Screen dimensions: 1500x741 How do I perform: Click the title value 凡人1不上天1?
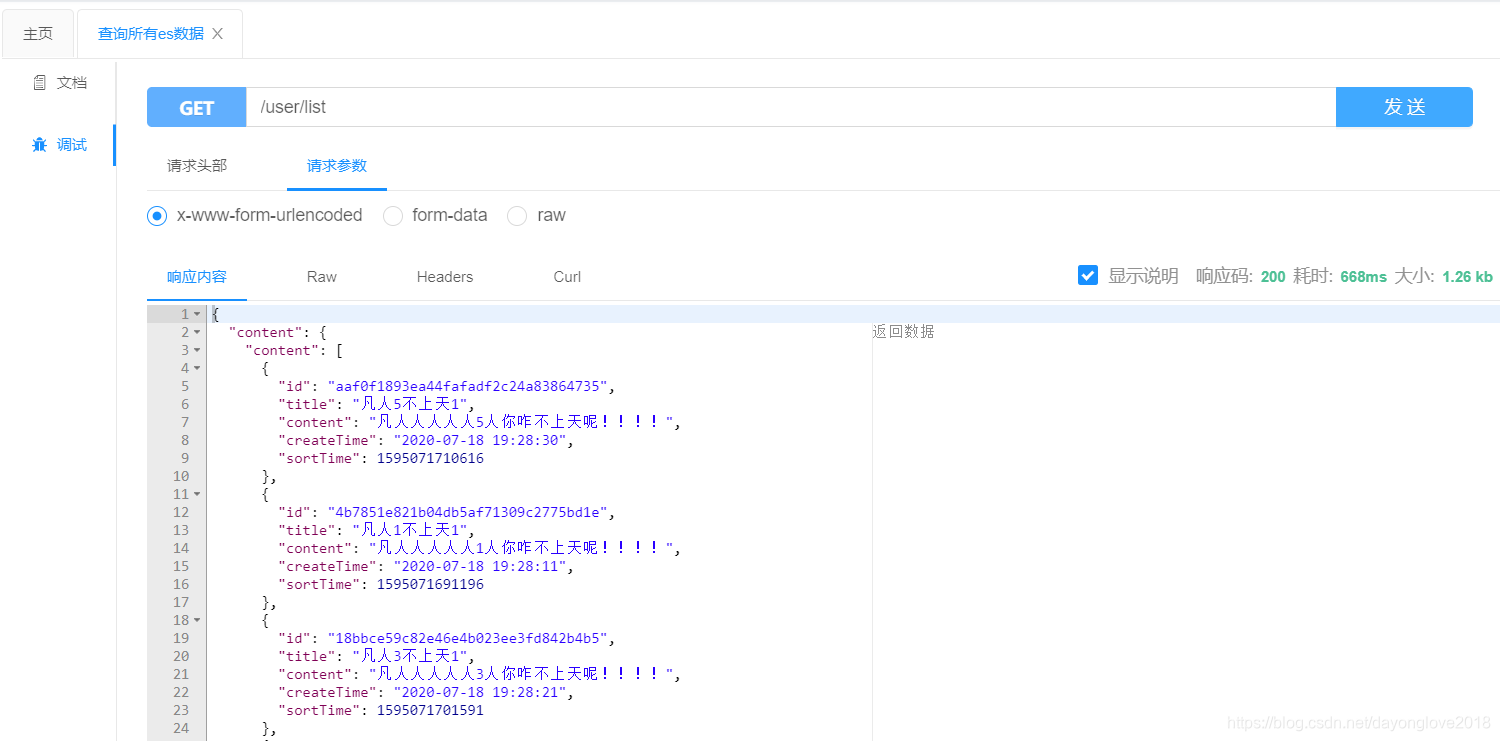point(410,530)
